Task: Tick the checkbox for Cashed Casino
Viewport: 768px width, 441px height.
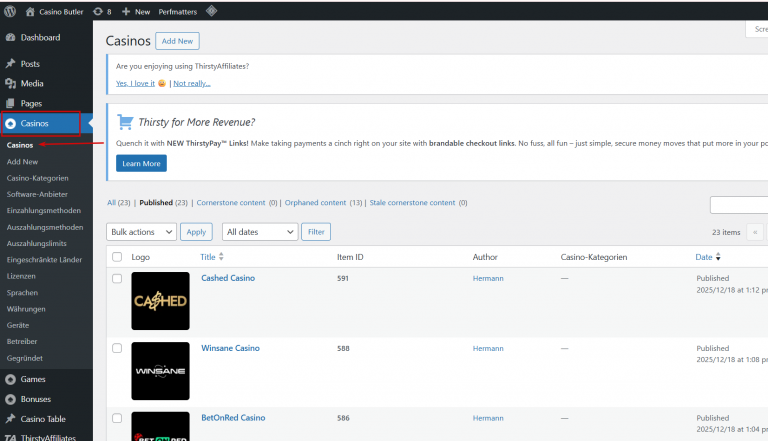Action: (x=117, y=278)
